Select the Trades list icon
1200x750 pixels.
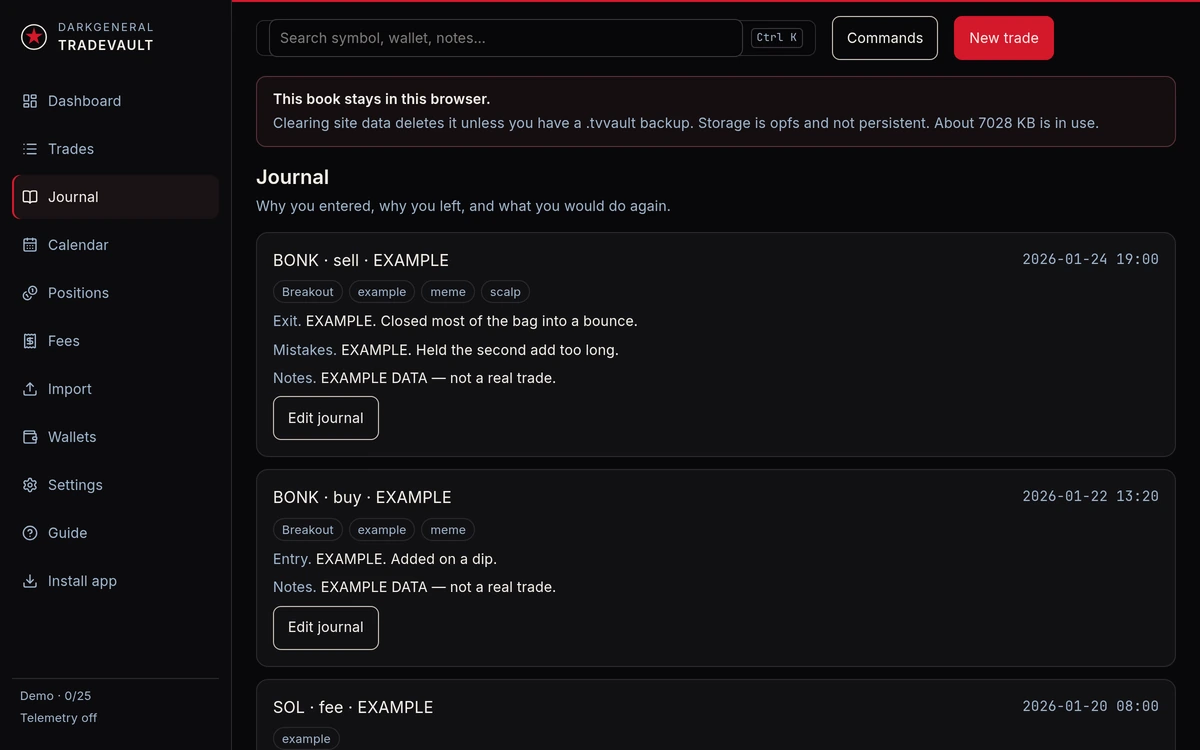pos(30,149)
